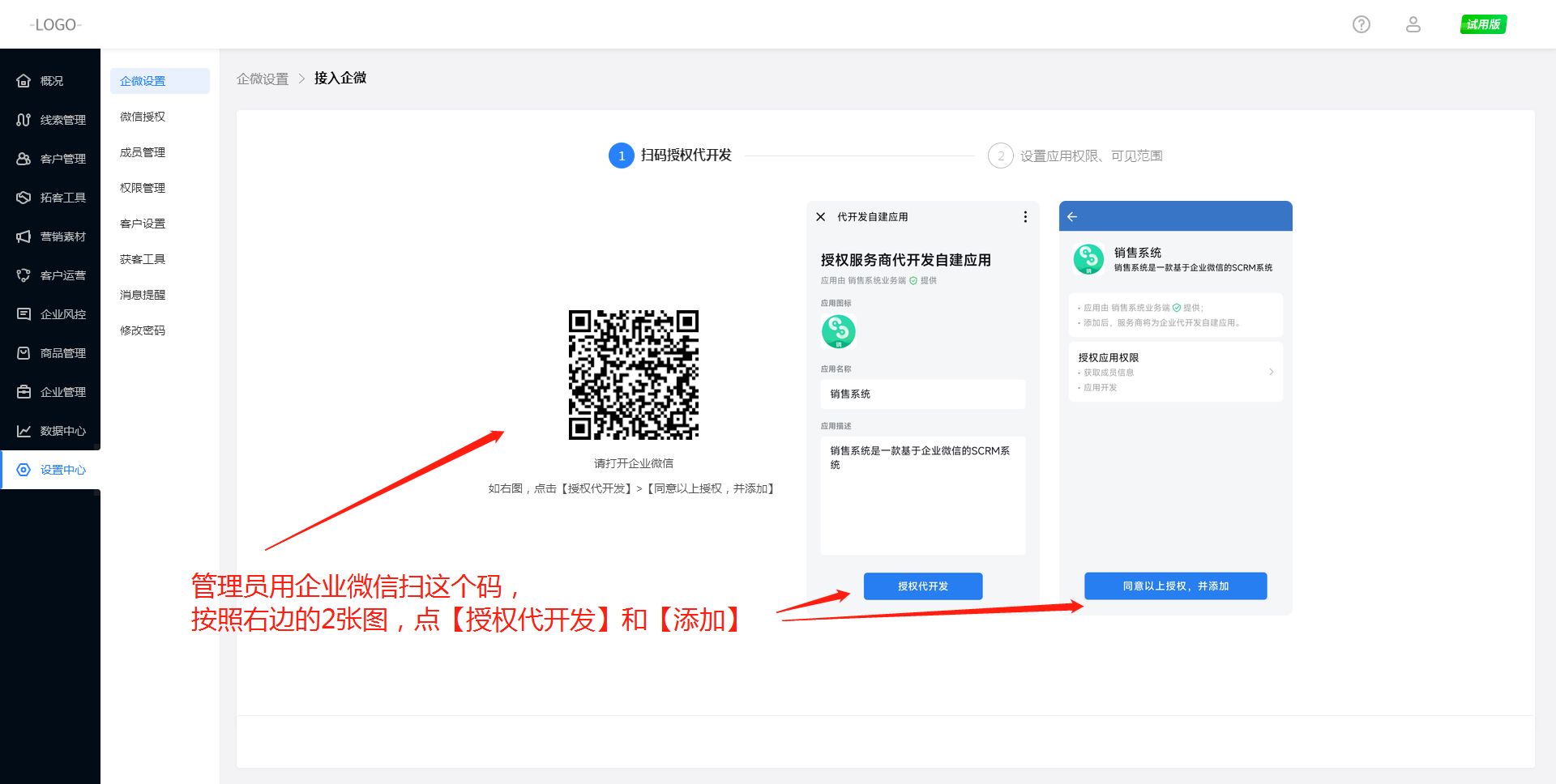Click the LOGO in the header
Viewport: 1556px width, 784px height.
[x=56, y=25]
